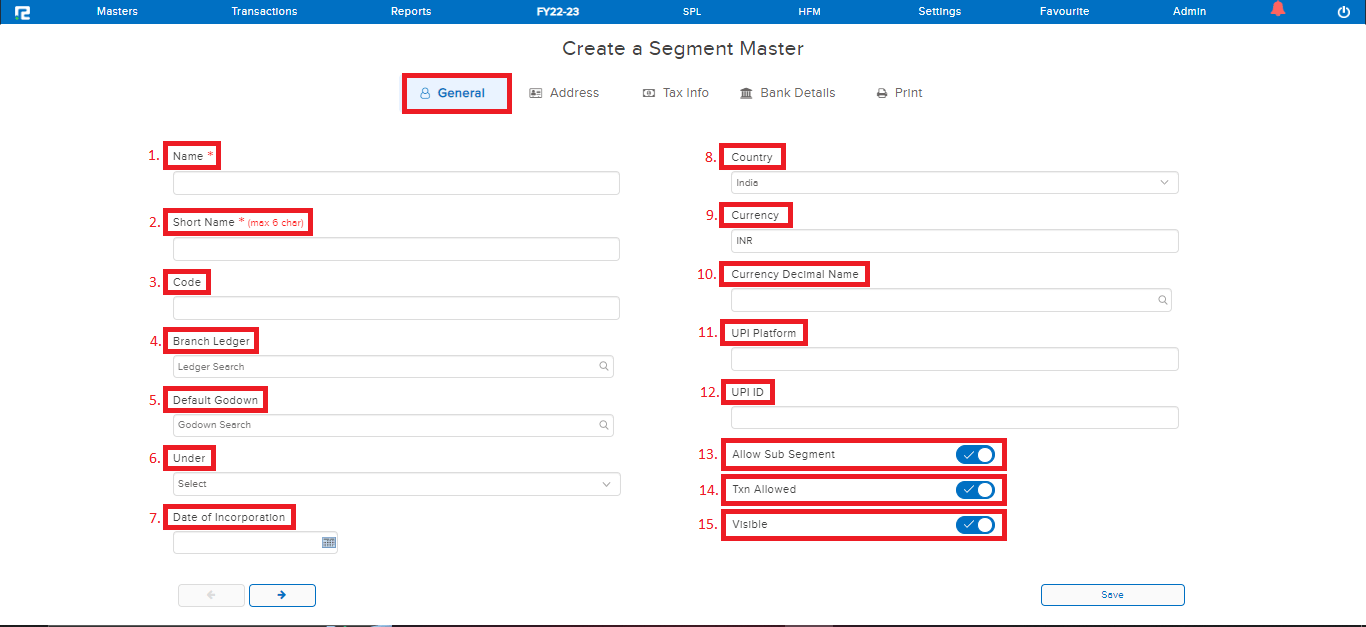1366x627 pixels.
Task: Open the Date of Incorporation calendar icon
Action: [328, 542]
